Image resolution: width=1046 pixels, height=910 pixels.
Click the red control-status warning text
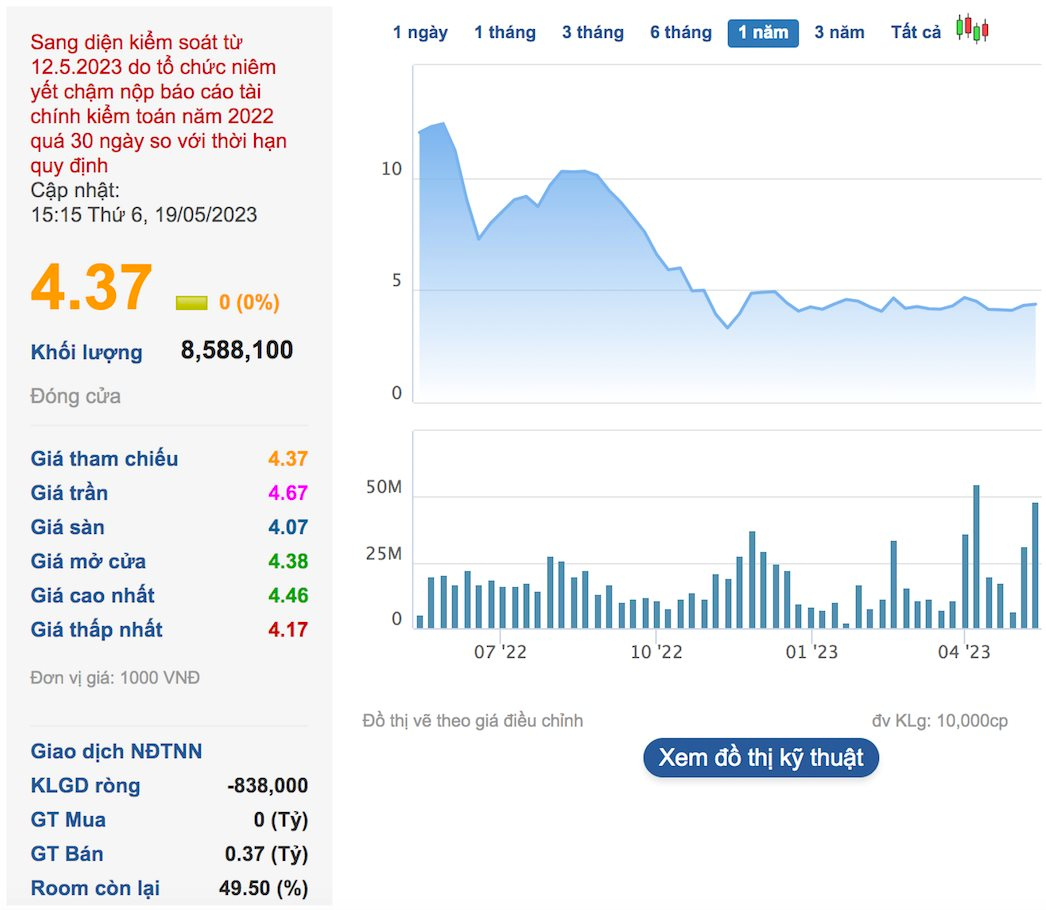tap(158, 104)
